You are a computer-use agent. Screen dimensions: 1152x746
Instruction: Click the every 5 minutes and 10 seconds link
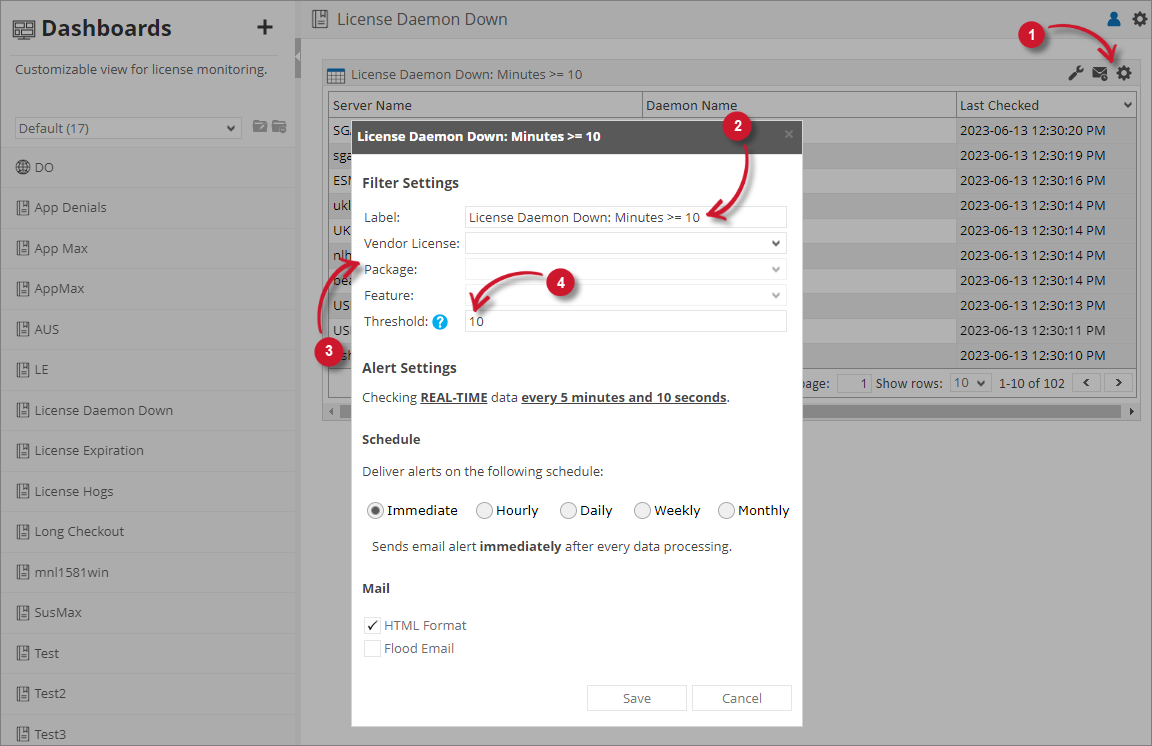click(624, 398)
